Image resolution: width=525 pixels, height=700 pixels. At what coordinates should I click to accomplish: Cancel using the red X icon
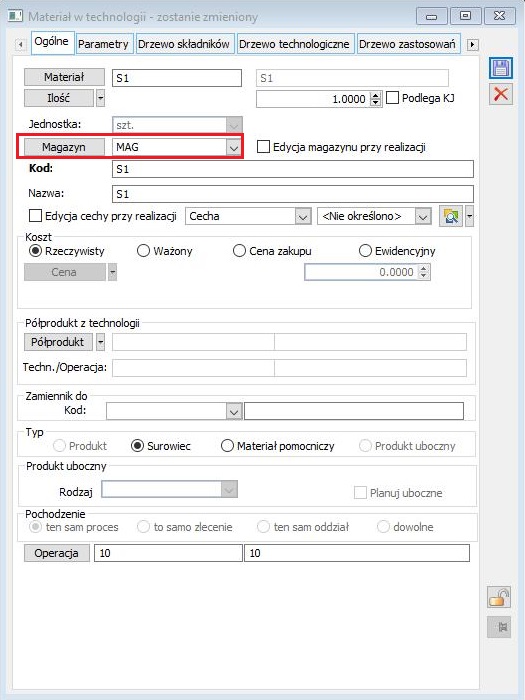click(x=500, y=94)
